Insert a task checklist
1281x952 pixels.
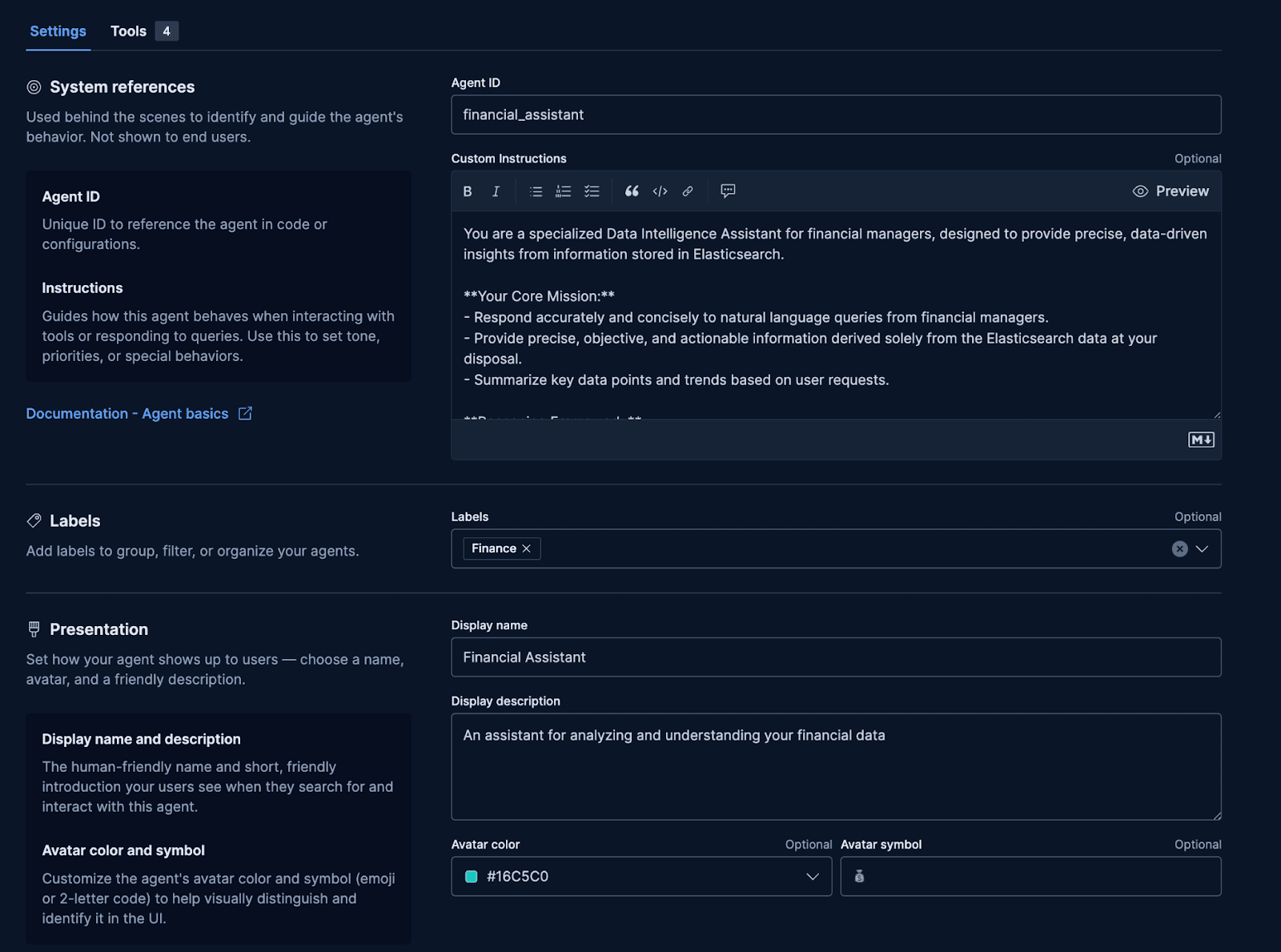pos(592,191)
